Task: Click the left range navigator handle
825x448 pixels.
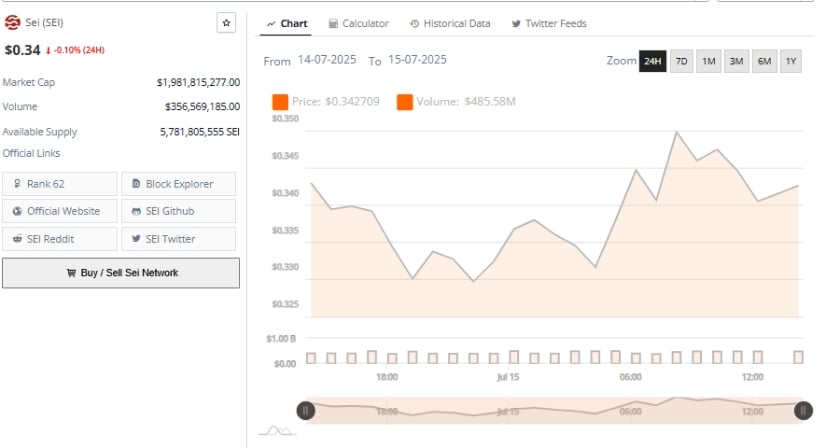Action: click(306, 411)
